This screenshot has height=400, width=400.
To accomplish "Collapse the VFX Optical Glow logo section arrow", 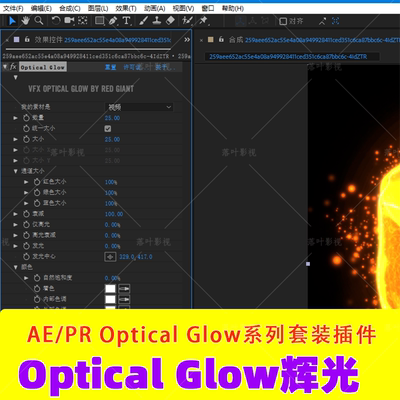I will 15,77.
